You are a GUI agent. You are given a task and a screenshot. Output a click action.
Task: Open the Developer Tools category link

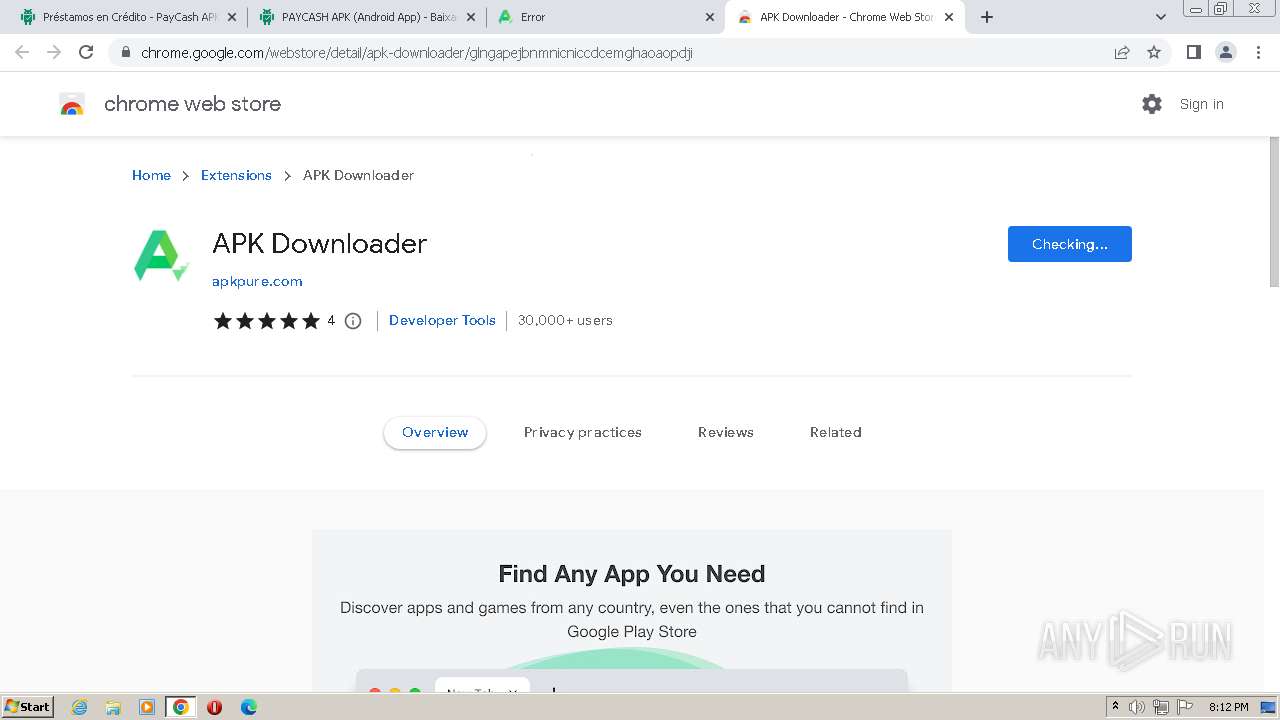click(442, 321)
